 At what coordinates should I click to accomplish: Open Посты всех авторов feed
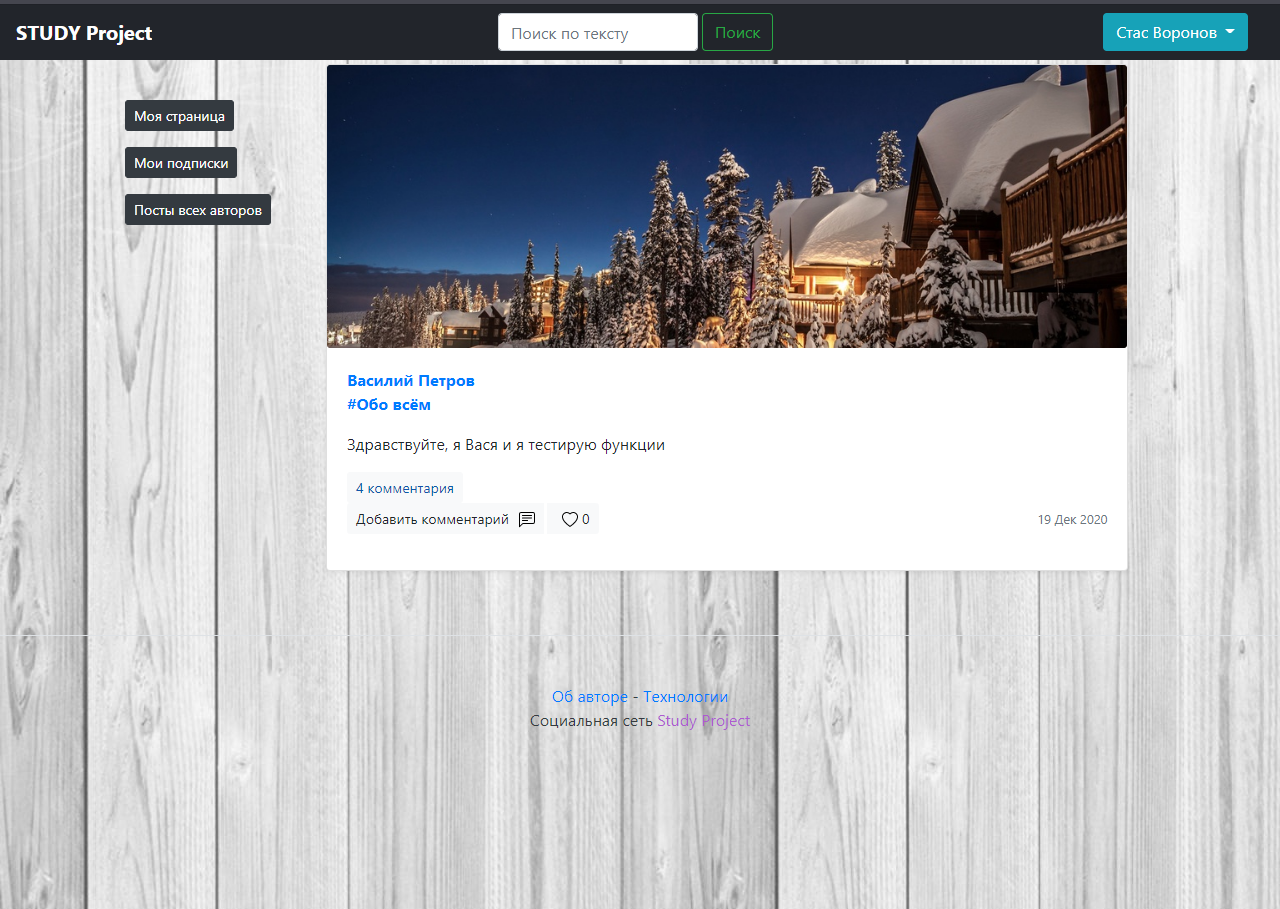point(197,209)
